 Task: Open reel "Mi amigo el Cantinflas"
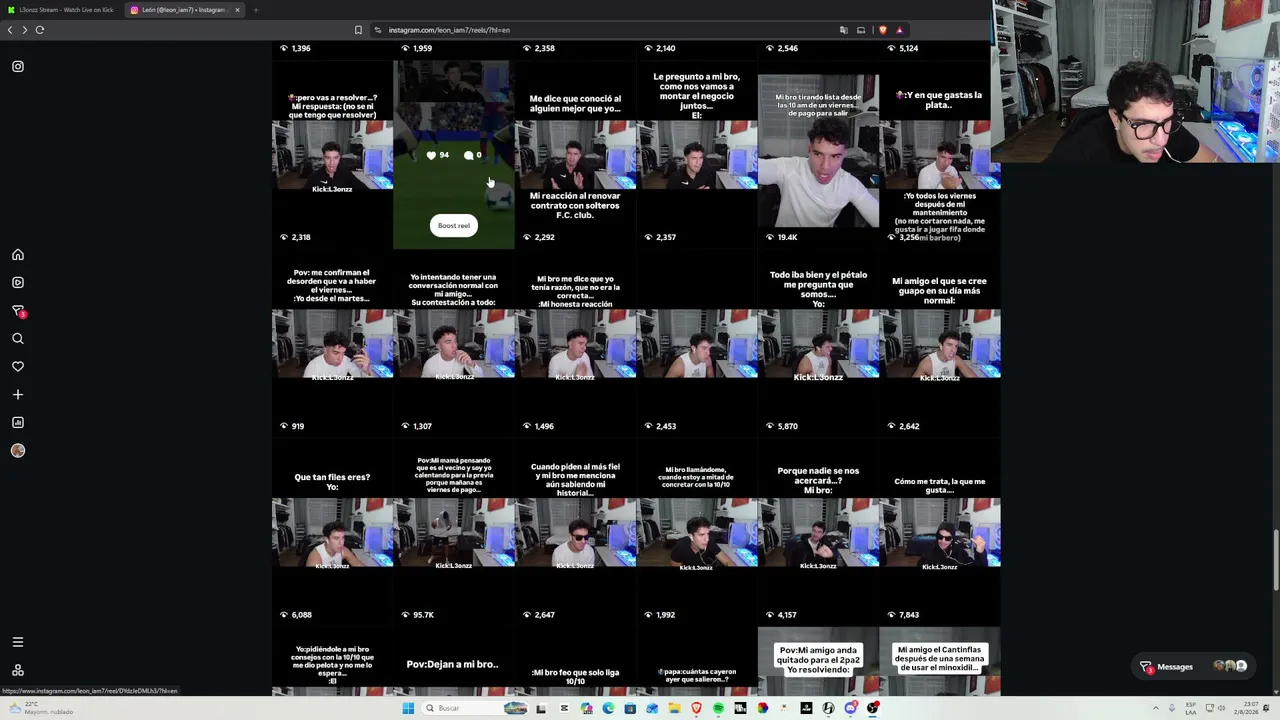click(x=940, y=662)
